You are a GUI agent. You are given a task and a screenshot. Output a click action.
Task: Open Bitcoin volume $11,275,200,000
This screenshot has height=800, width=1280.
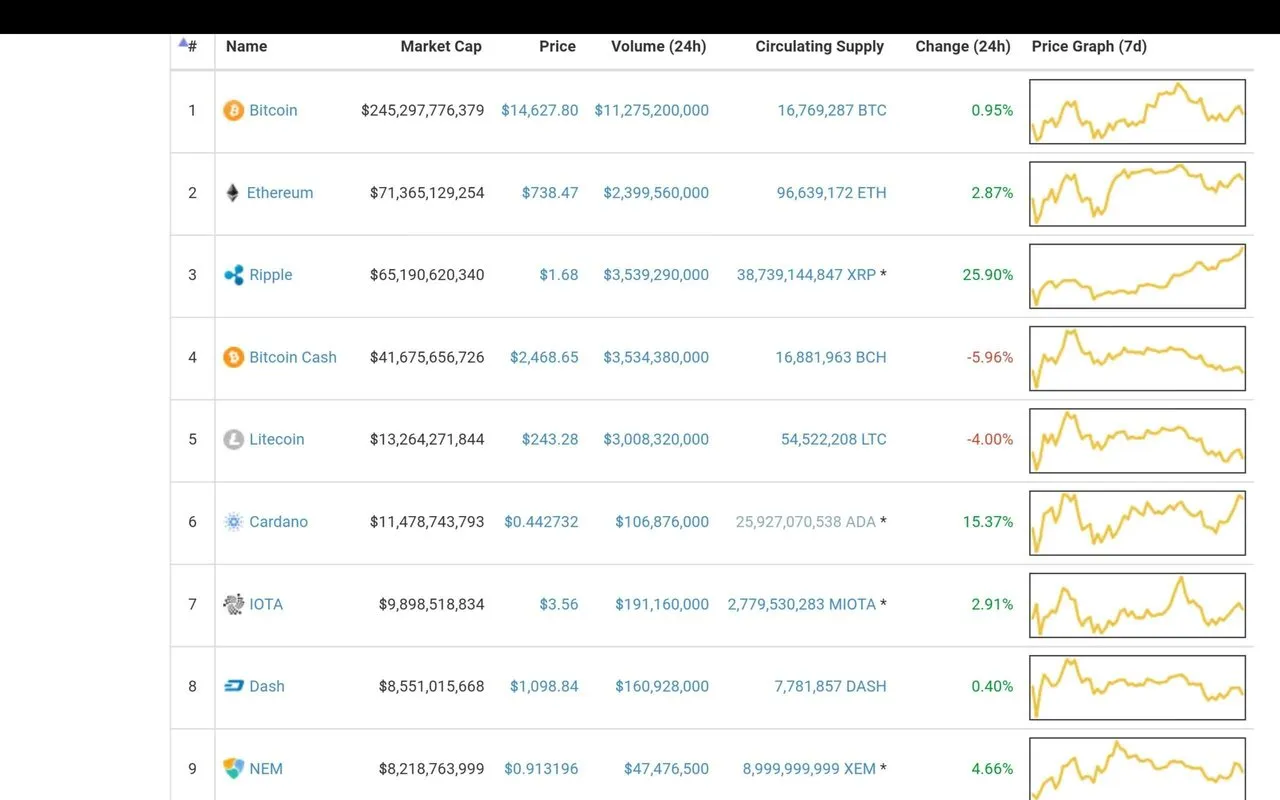pos(652,110)
